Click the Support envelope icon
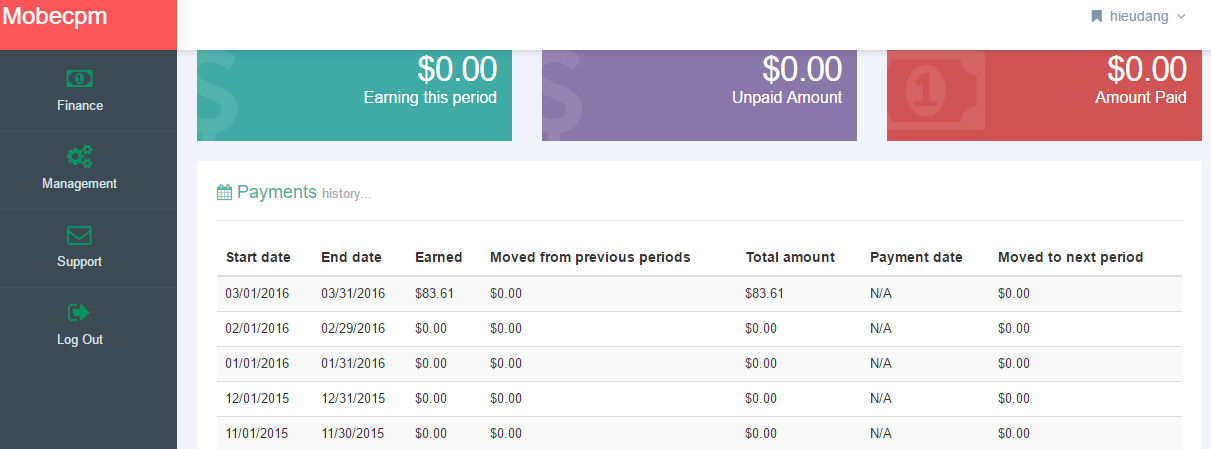1211x449 pixels. coord(80,235)
